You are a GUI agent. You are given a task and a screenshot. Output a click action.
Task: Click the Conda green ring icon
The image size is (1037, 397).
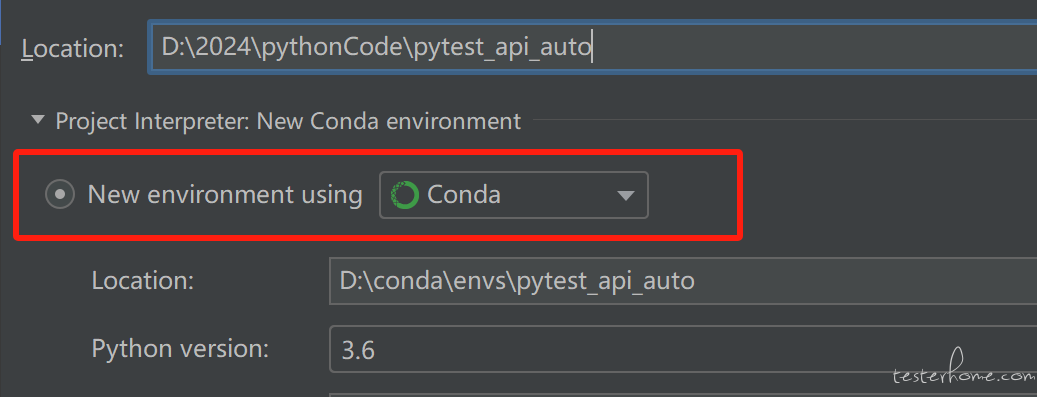point(405,195)
